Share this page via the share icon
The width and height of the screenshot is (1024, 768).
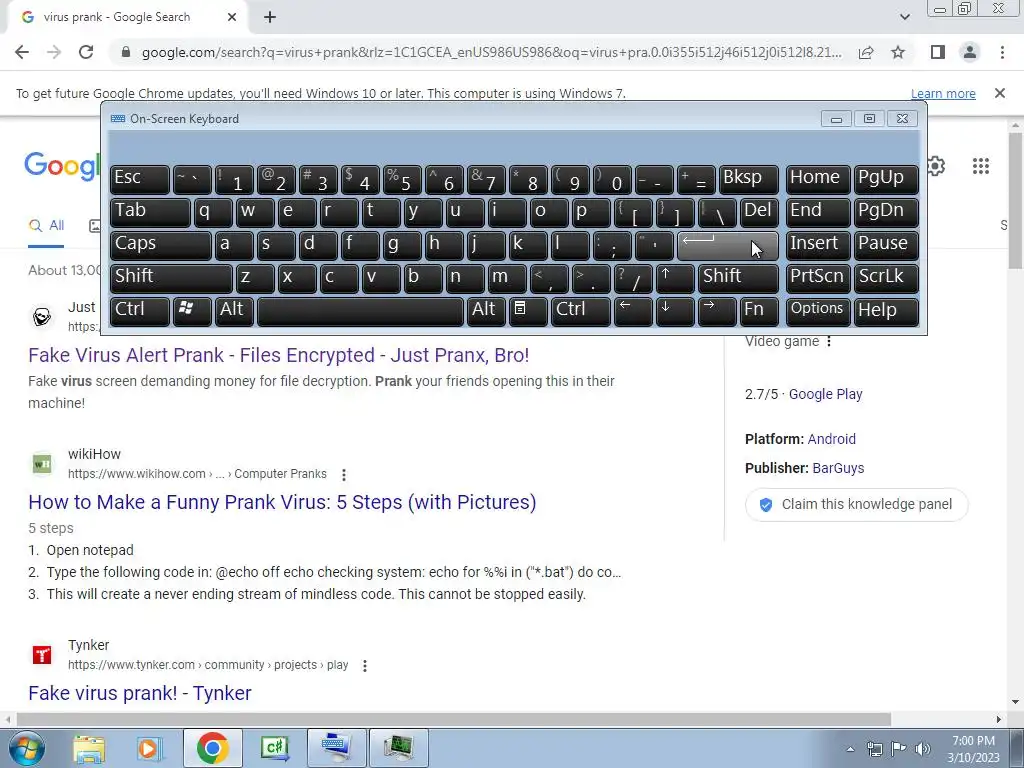[866, 52]
